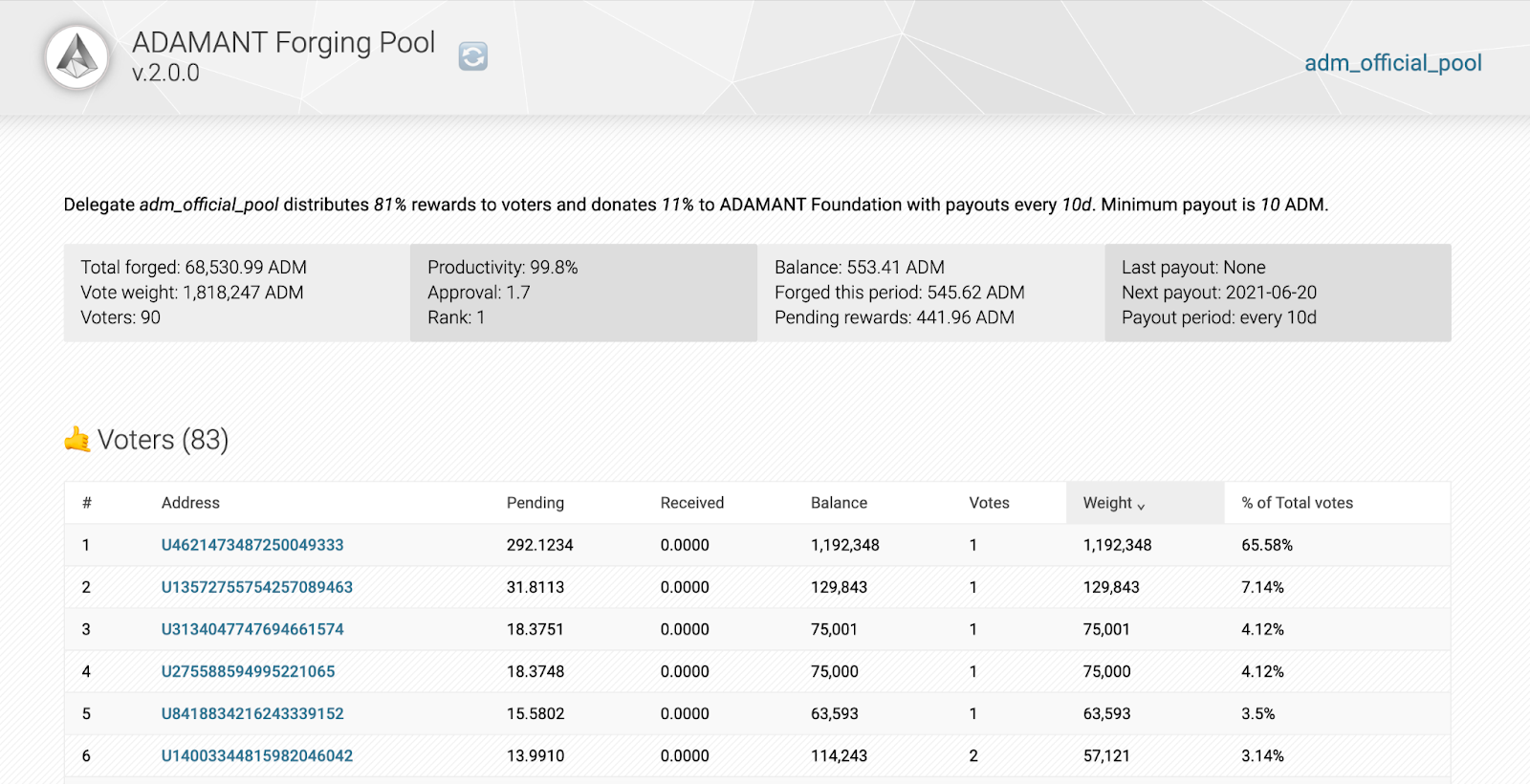The height and width of the screenshot is (784, 1530).
Task: Open voter address U13572755754257089463
Action: 256,587
